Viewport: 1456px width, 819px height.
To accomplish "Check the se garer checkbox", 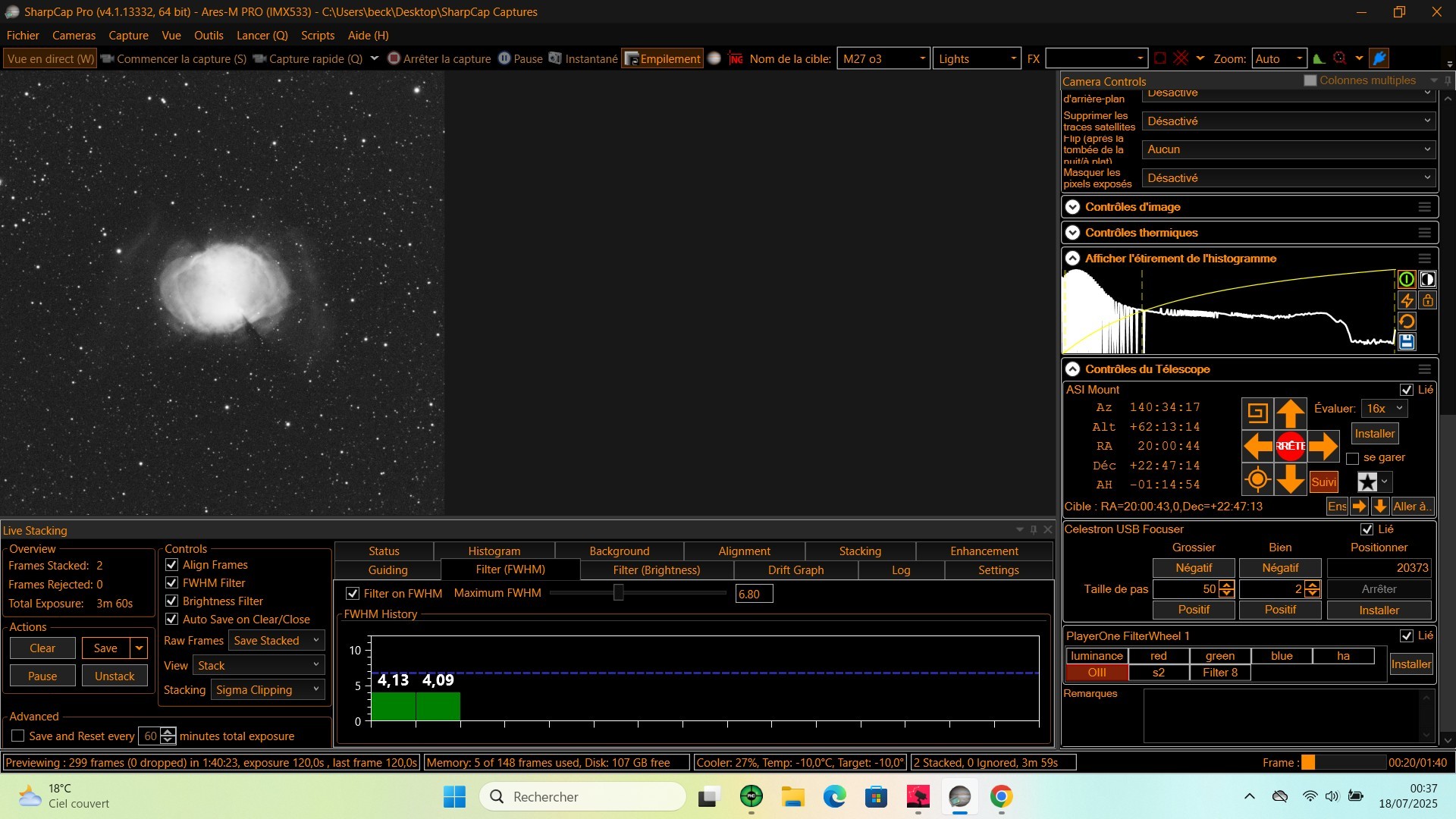I will (x=1352, y=458).
